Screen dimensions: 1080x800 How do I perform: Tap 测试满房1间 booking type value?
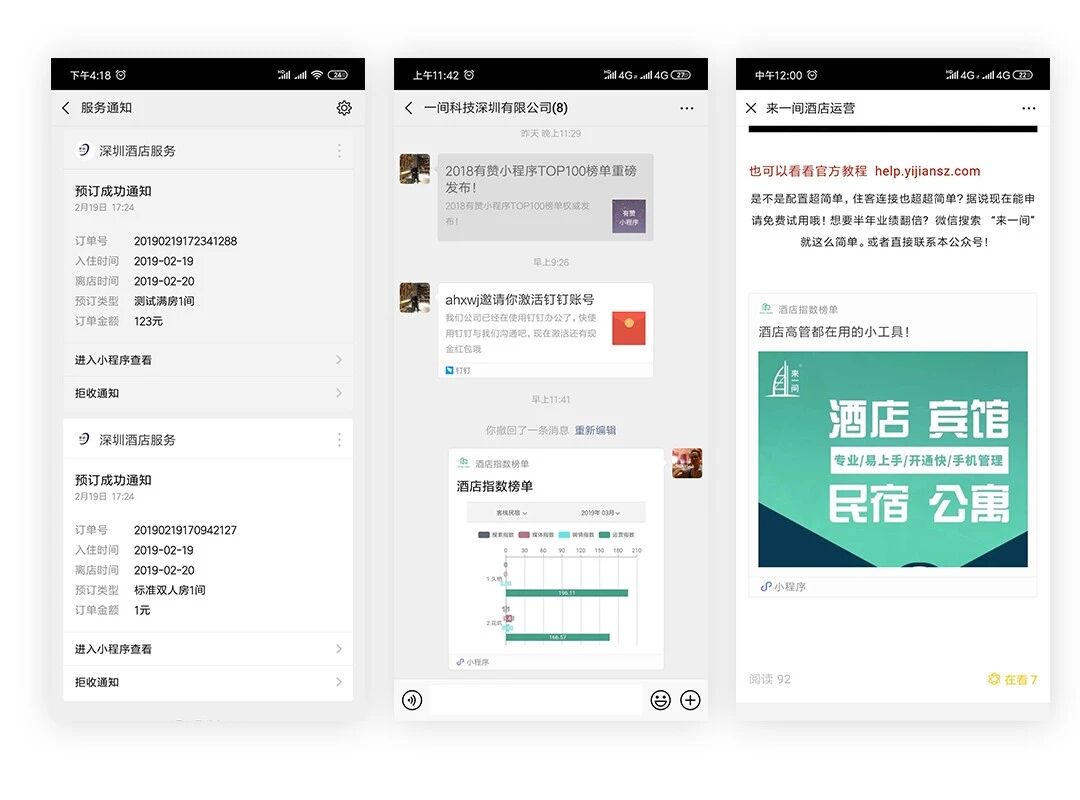[164, 301]
